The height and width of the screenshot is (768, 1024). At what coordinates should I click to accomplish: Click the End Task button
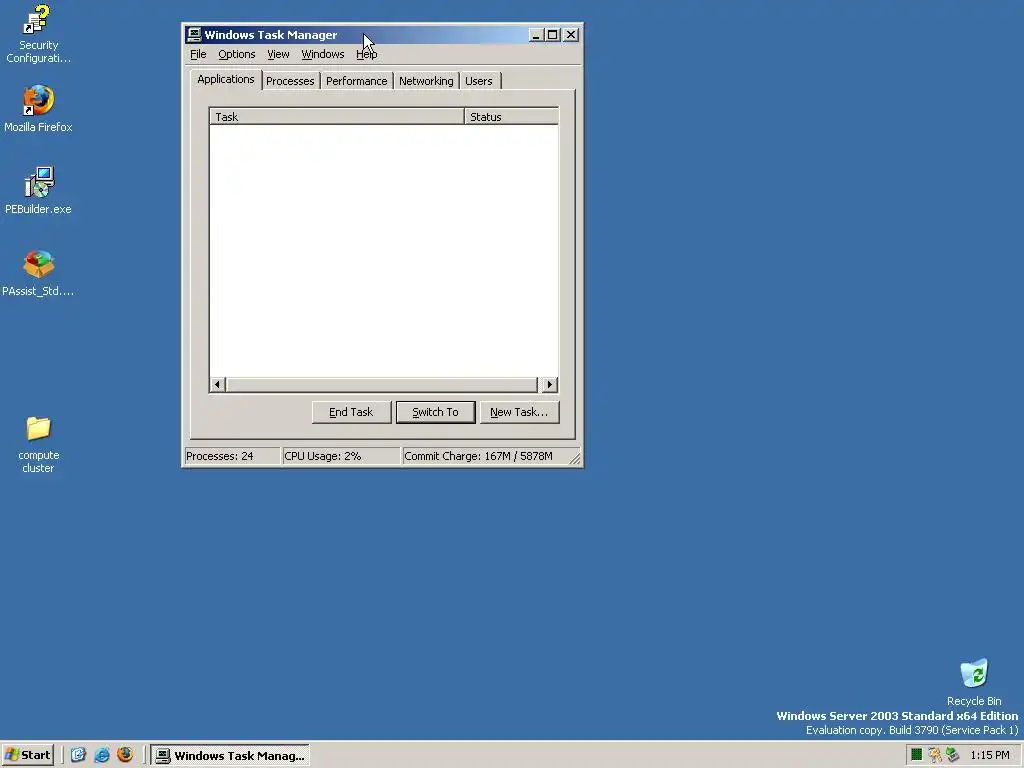tap(351, 412)
